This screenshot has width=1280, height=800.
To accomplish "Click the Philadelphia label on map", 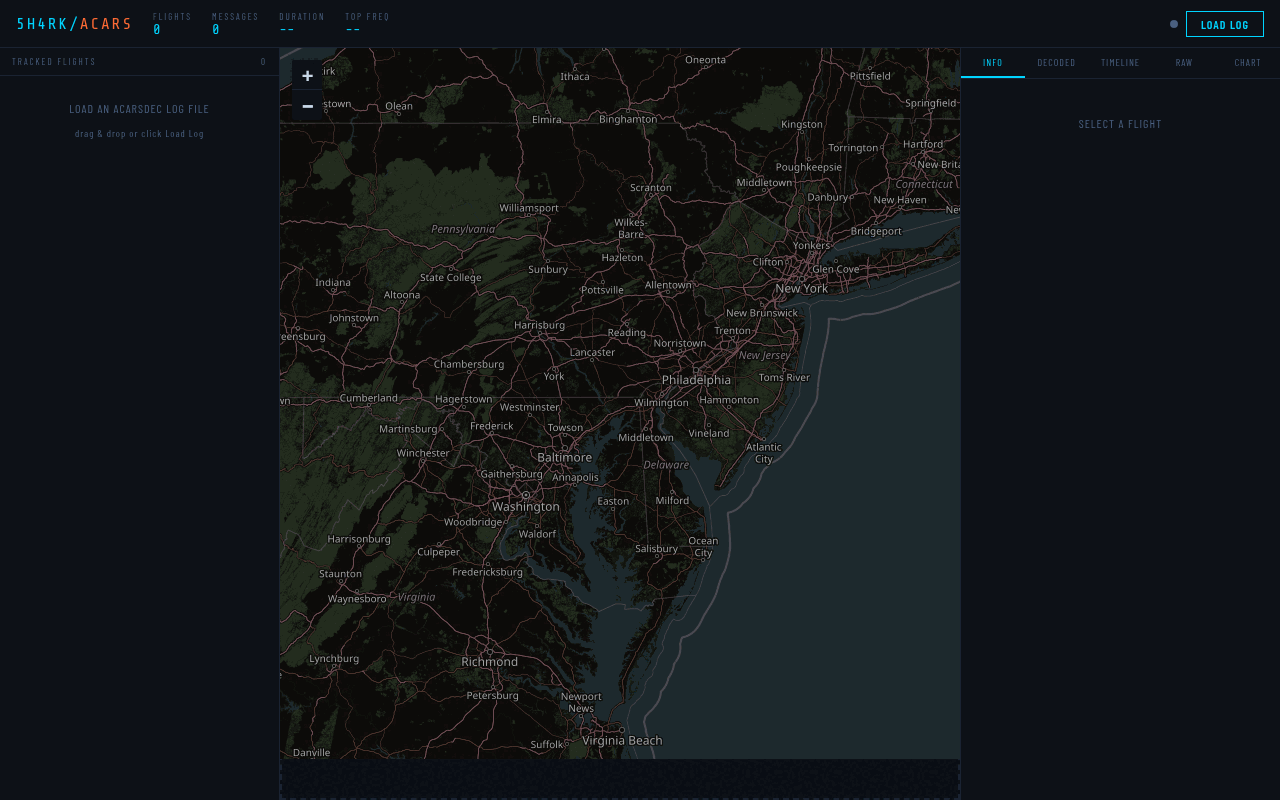I will tap(696, 380).
